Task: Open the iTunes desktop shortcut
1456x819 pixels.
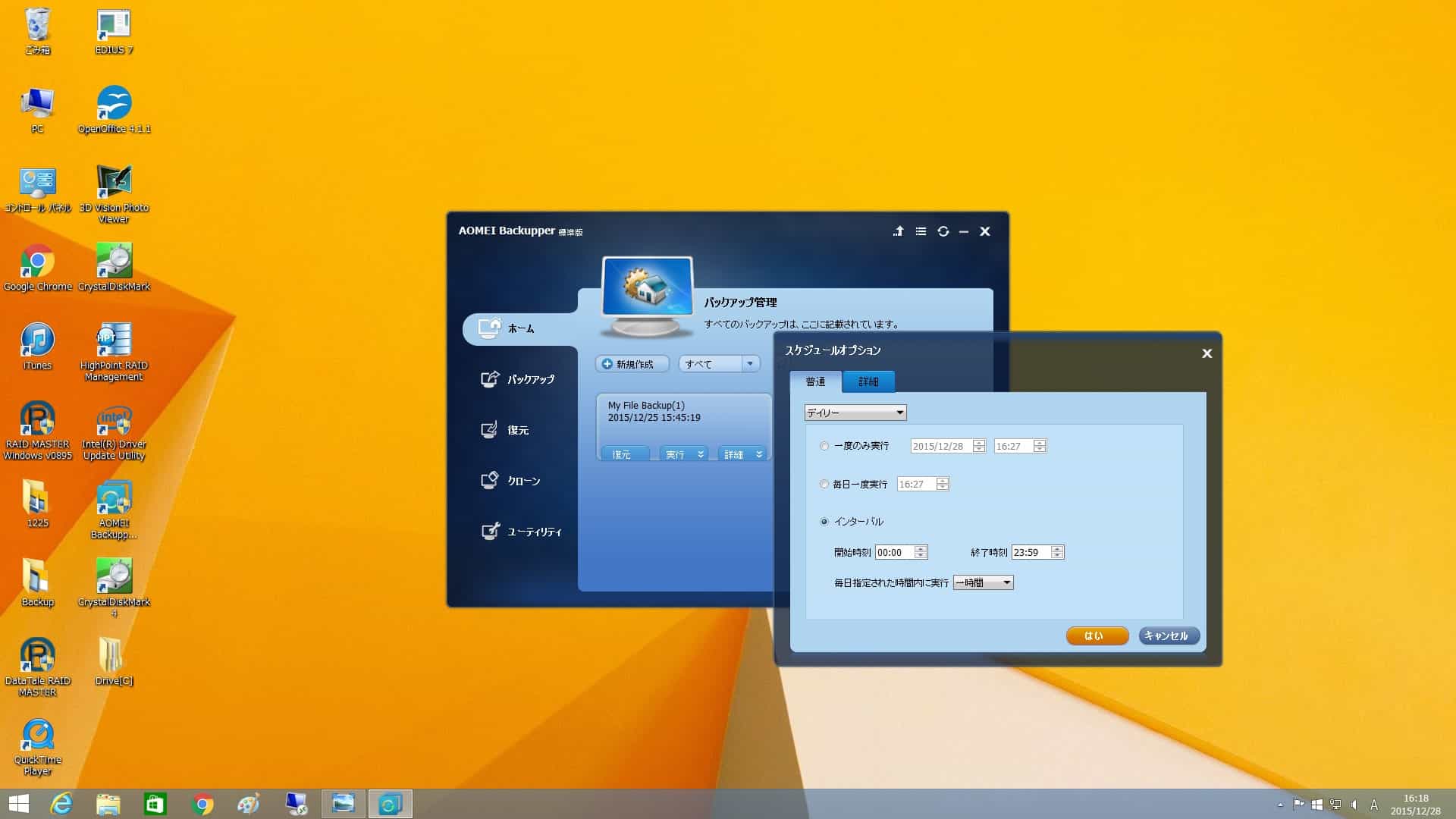Action: 38,347
